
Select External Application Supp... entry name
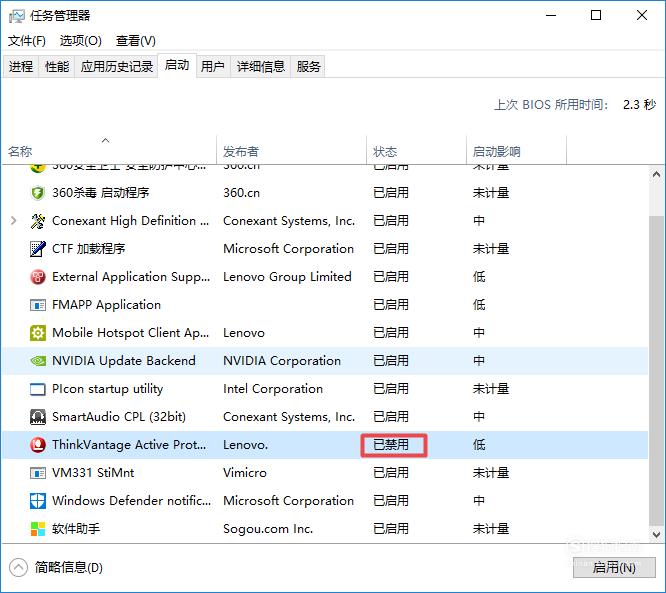(131, 277)
